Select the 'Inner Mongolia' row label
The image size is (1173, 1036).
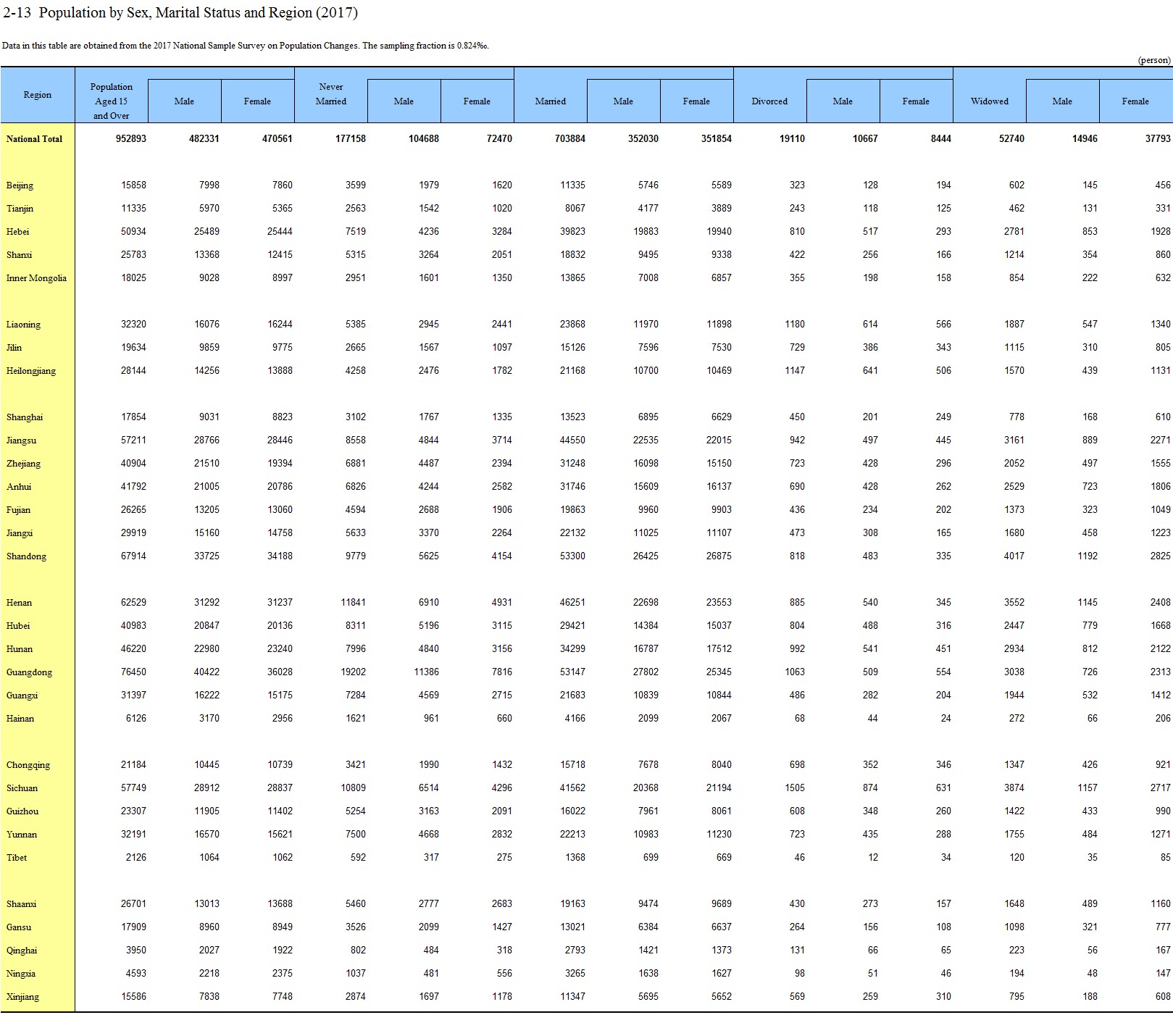coord(36,278)
